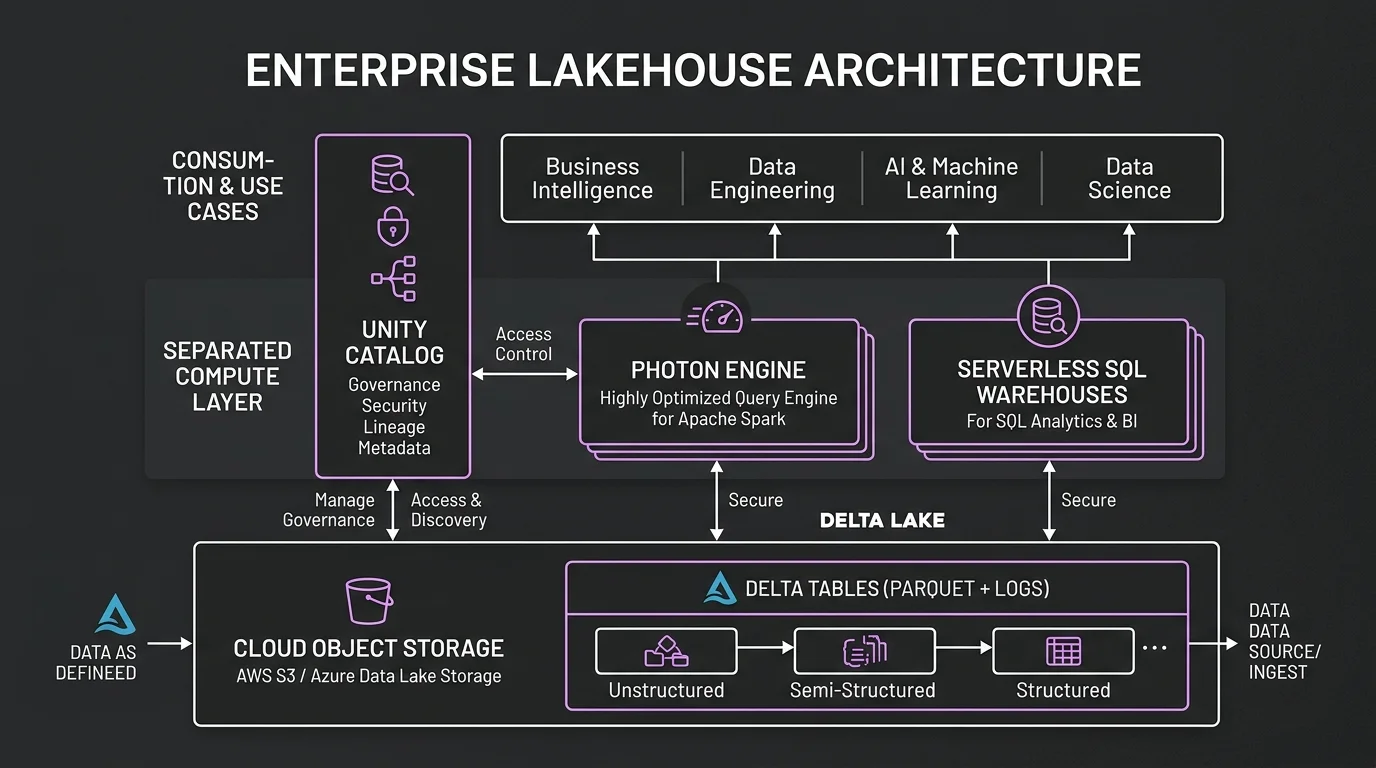Click the DELTA TABLES (PARQUET + LOGS) heading

pyautogui.click(x=897, y=588)
